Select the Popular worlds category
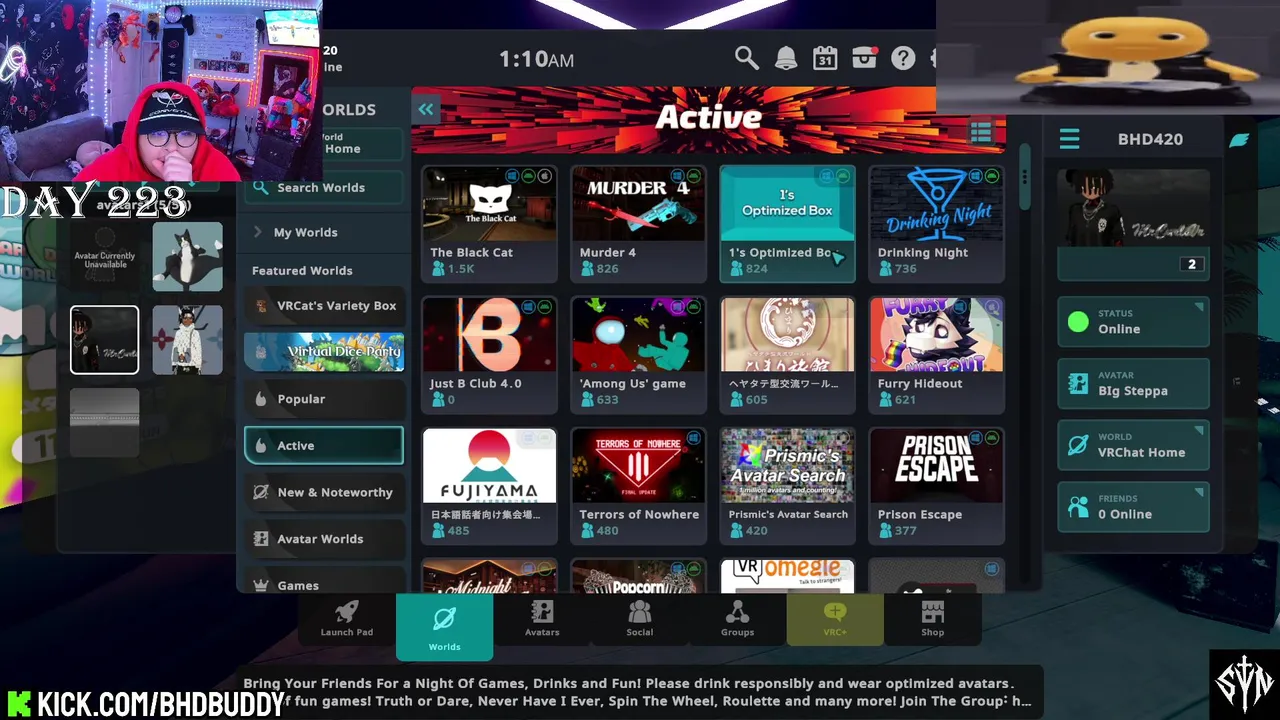1280x720 pixels. (x=324, y=399)
